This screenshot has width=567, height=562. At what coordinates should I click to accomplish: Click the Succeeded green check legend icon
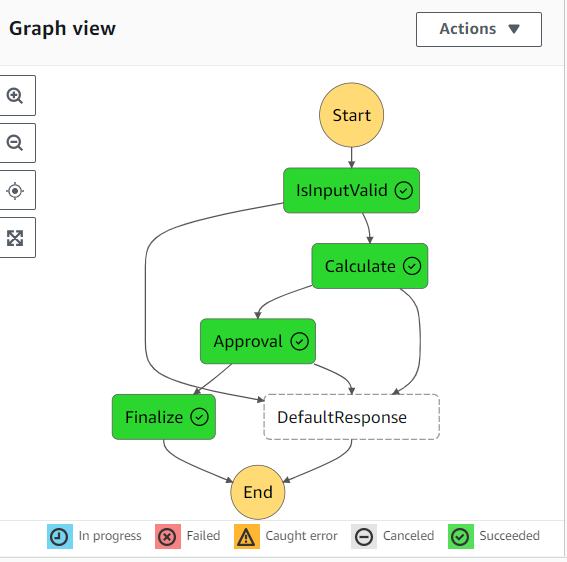point(461,536)
